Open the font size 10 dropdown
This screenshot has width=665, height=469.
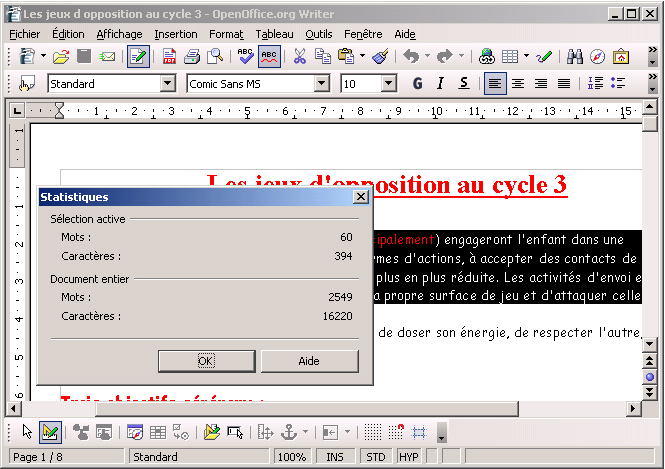click(390, 84)
